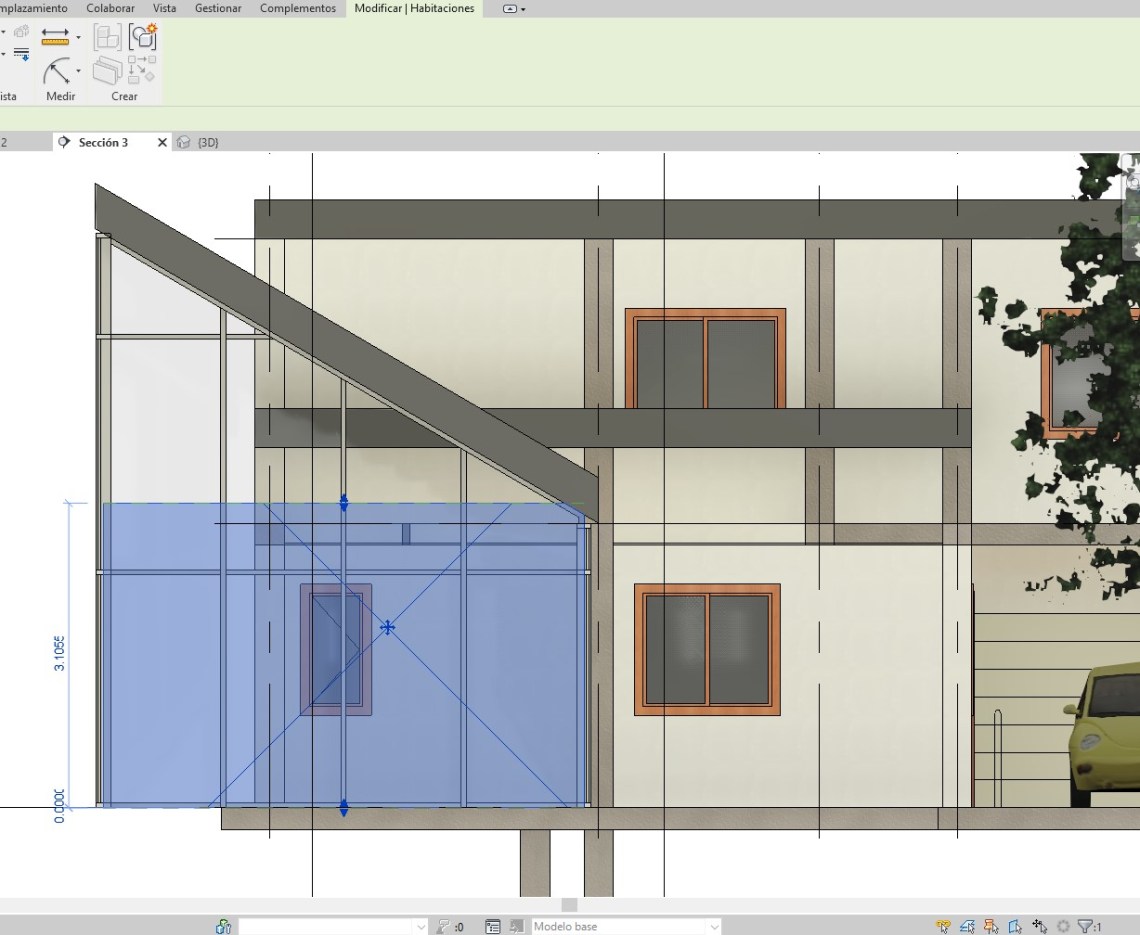Toggle Select Underlay Elements option
Image resolution: width=1140 pixels, height=935 pixels.
click(967, 927)
